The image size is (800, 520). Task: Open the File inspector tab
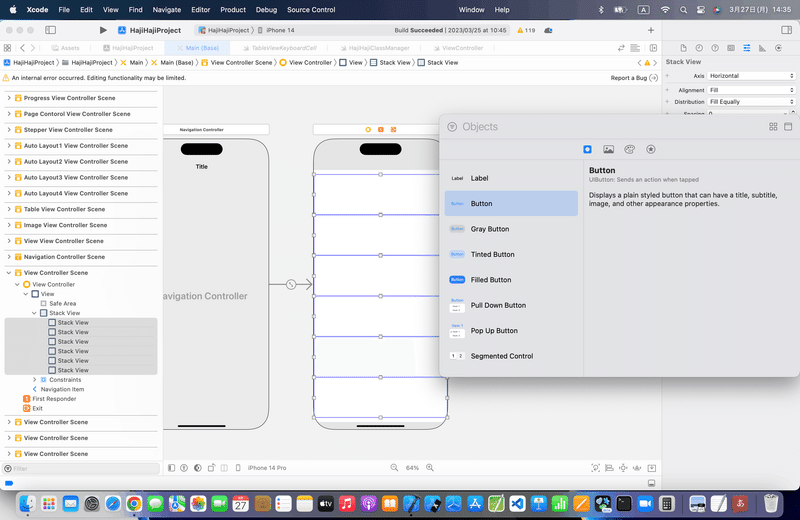pyautogui.click(x=683, y=48)
